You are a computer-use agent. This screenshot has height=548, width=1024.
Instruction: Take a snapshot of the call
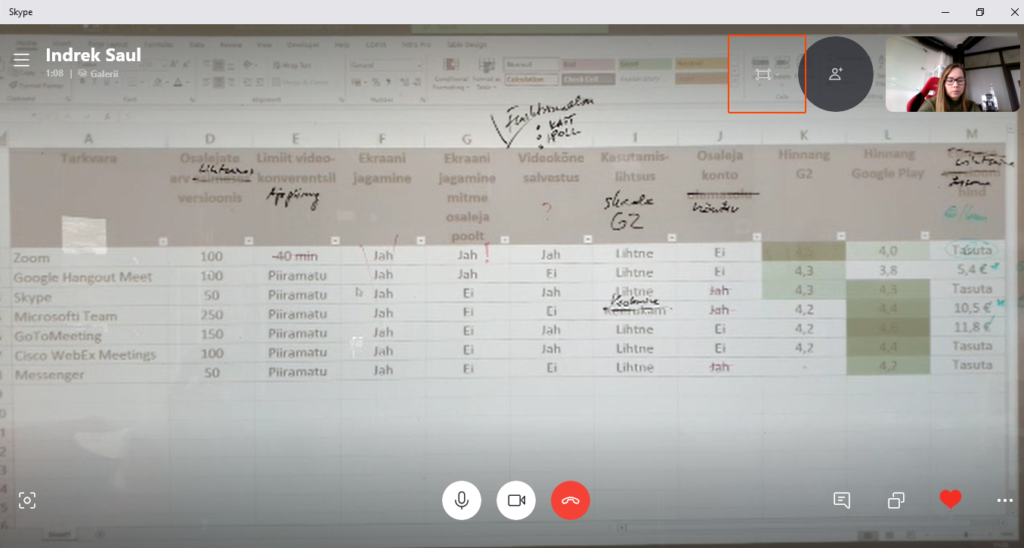[27, 500]
